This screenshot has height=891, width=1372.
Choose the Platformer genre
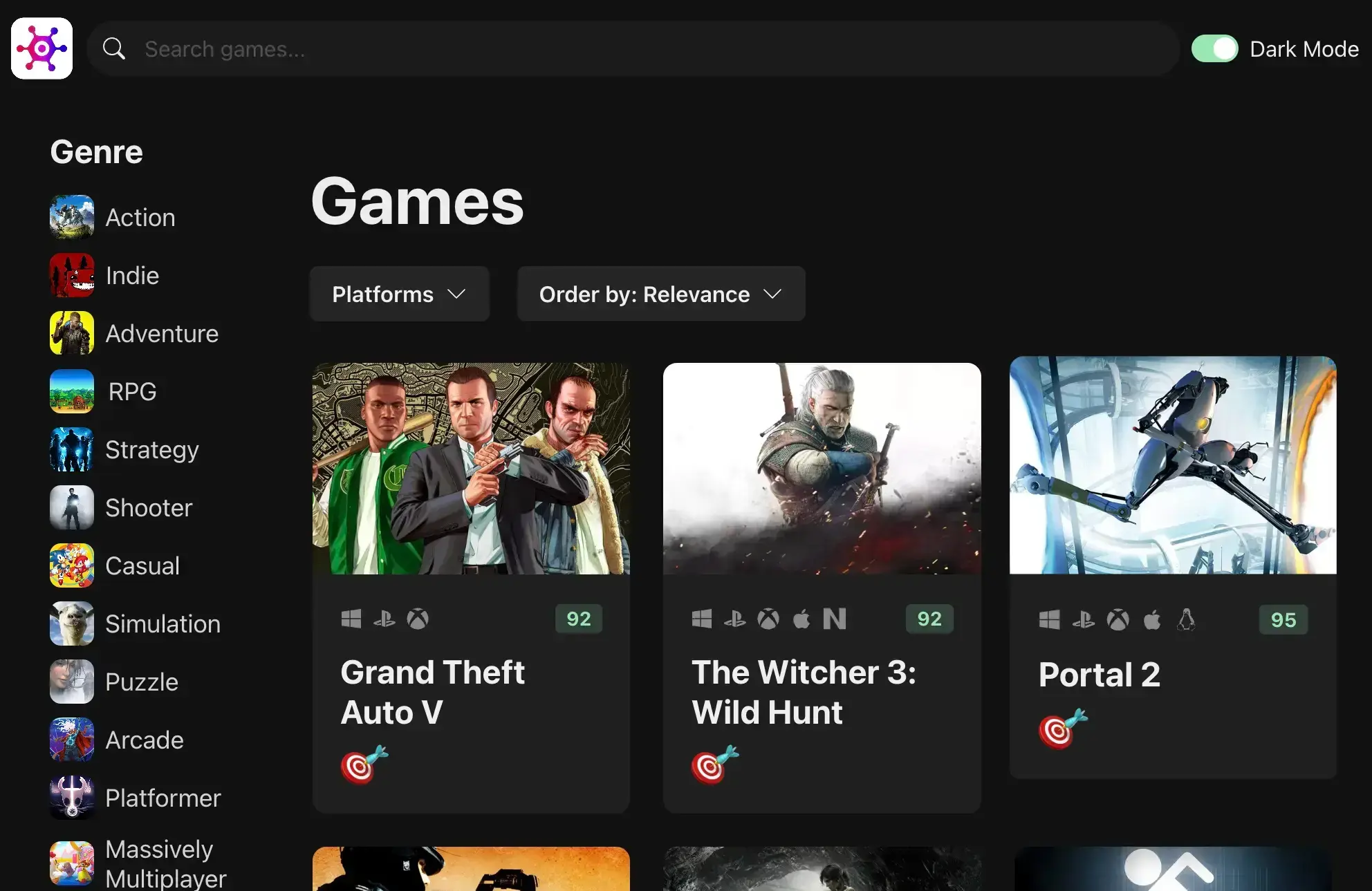(163, 798)
